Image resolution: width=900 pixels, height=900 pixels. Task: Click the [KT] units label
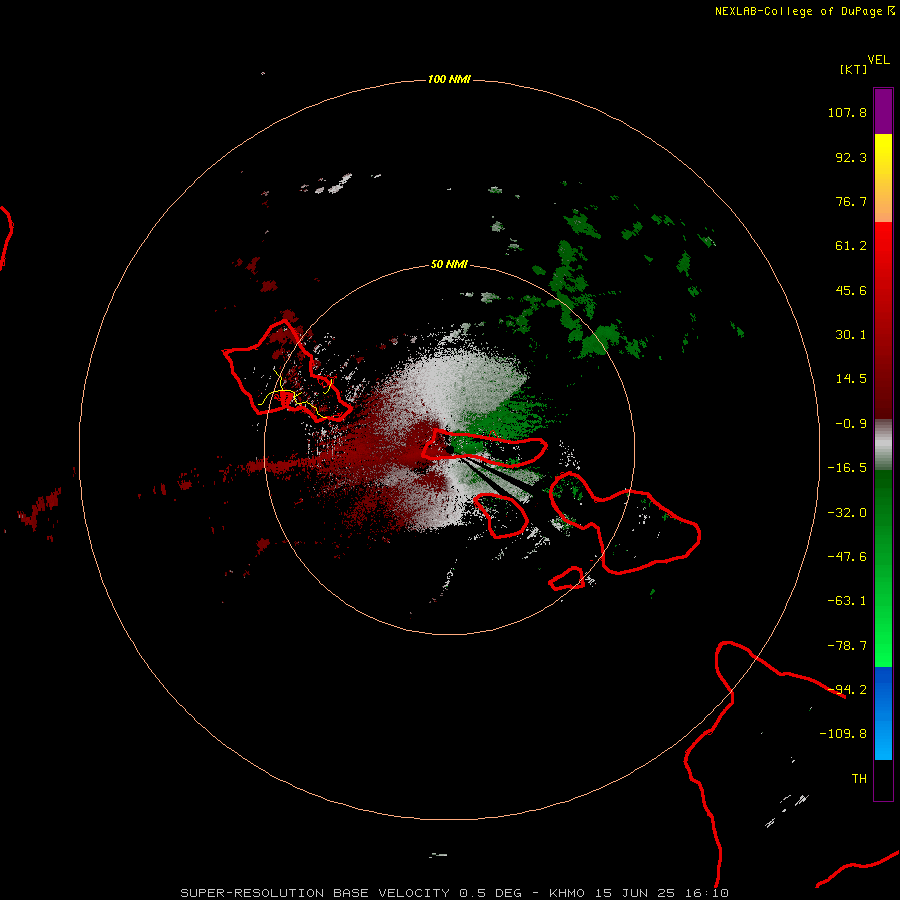coord(853,69)
